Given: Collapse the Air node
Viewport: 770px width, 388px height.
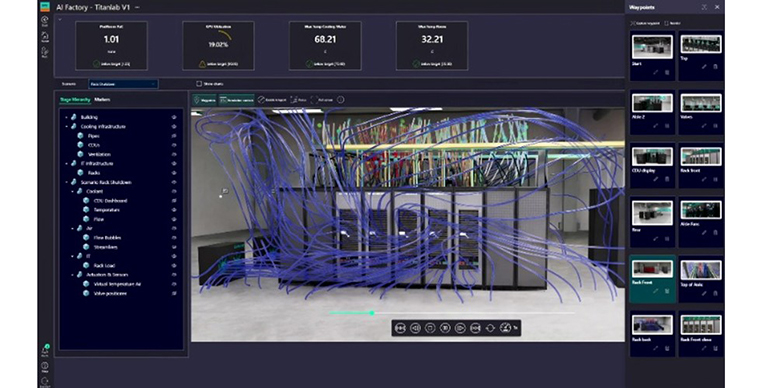Looking at the screenshot, I should pyautogui.click(x=73, y=228).
